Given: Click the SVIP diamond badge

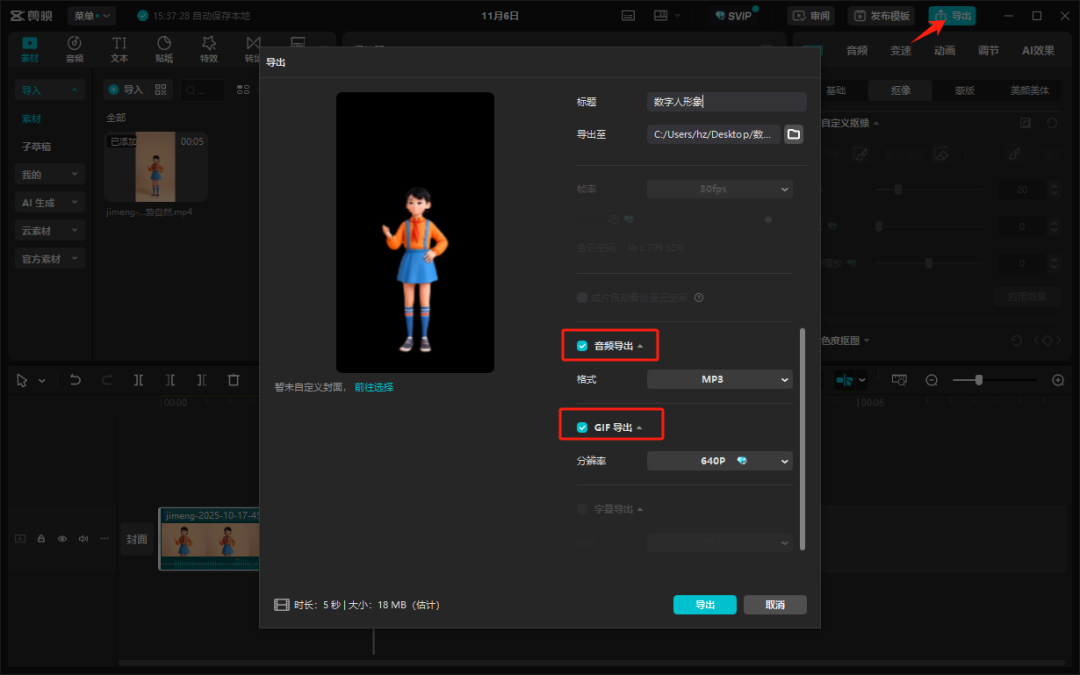Looking at the screenshot, I should (x=733, y=16).
